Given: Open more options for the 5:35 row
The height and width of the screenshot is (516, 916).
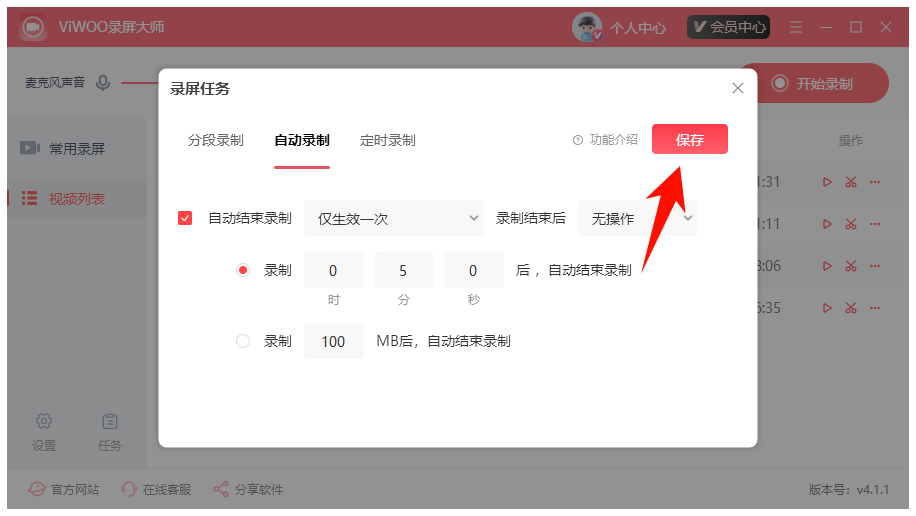Looking at the screenshot, I should coord(875,308).
